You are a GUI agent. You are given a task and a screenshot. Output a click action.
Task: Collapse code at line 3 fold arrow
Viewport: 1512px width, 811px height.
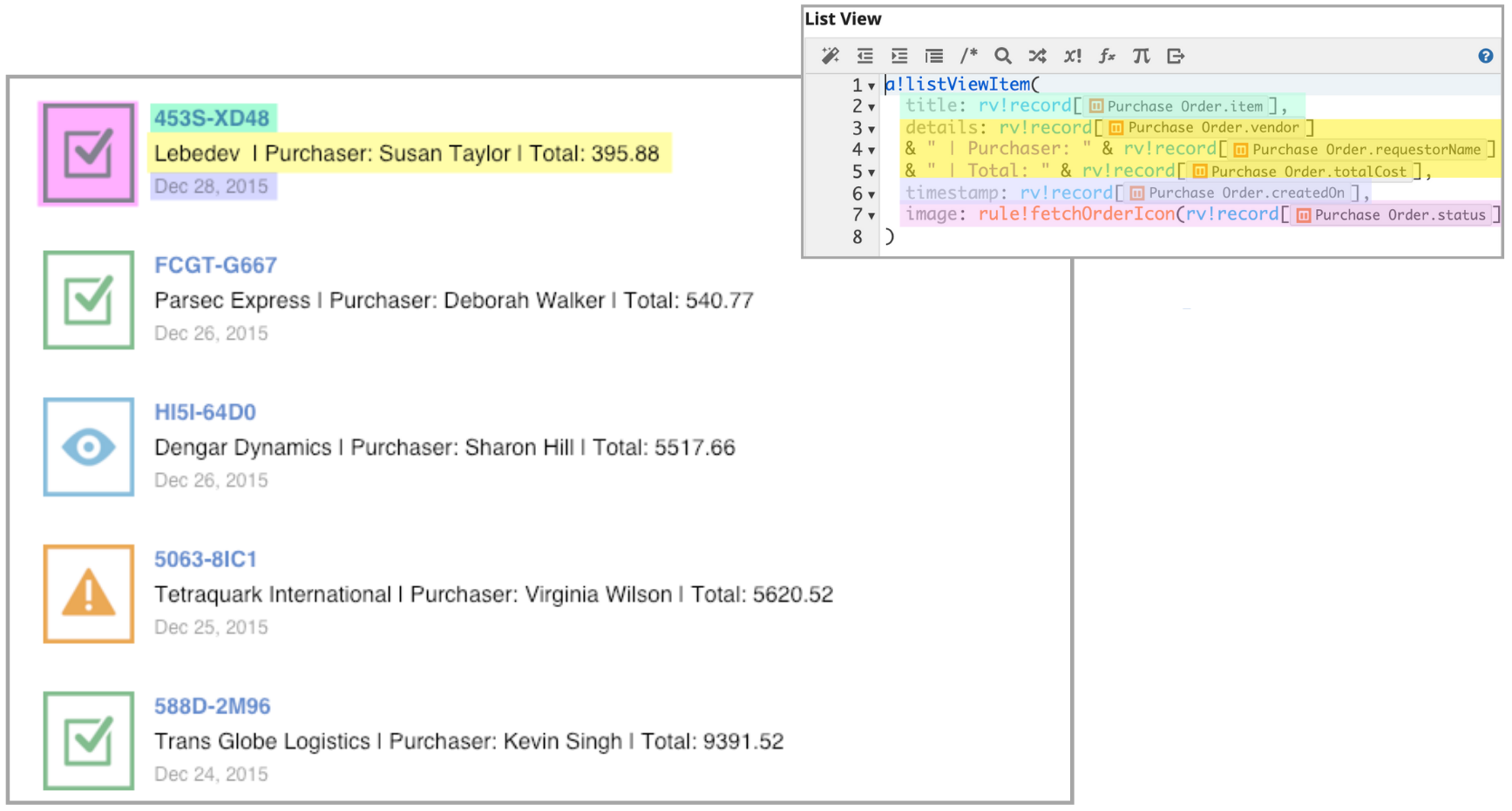[x=871, y=130]
